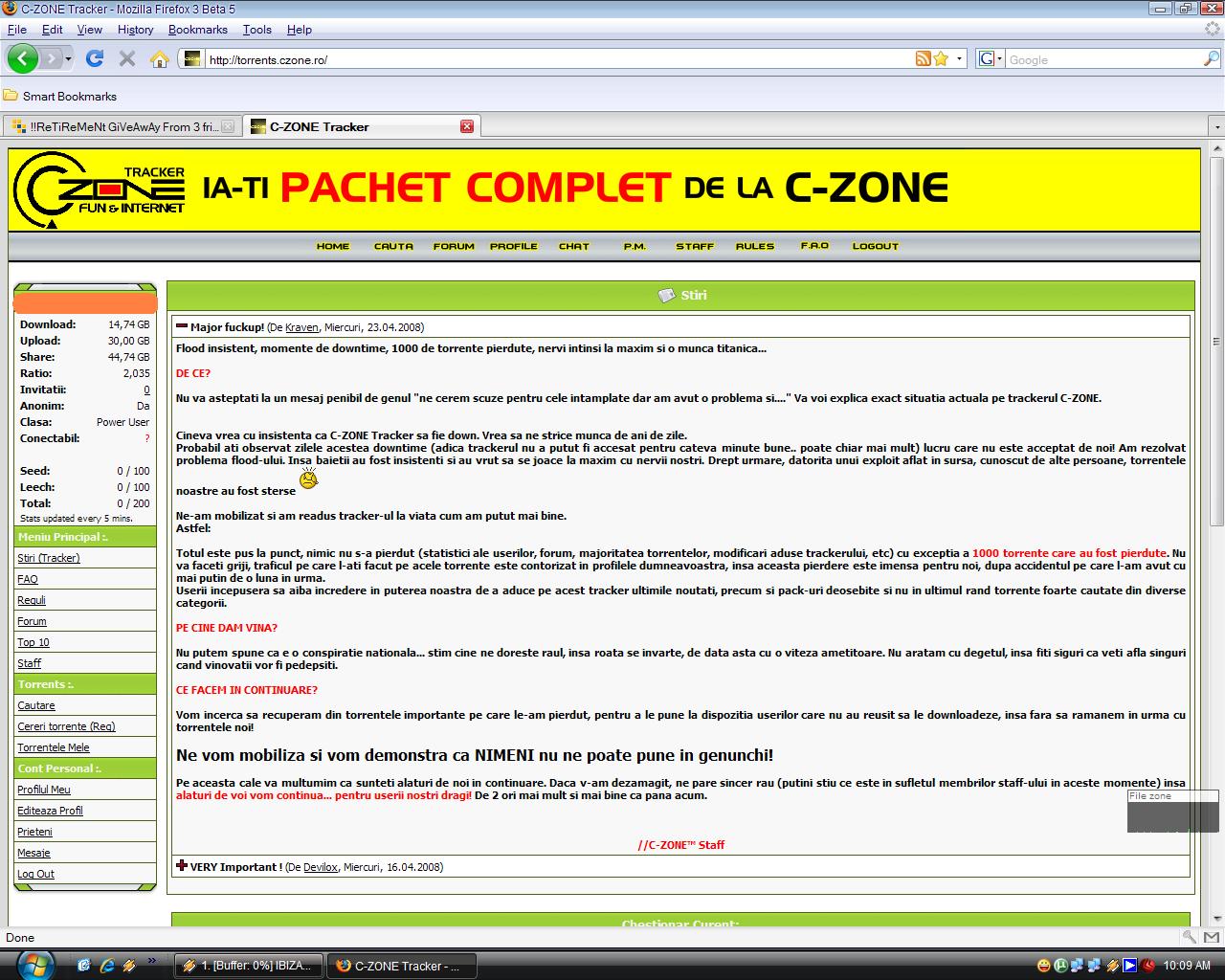Click the C-ZONE site favicon in address bar
Viewport: 1225px width, 980px height.
coord(192,58)
